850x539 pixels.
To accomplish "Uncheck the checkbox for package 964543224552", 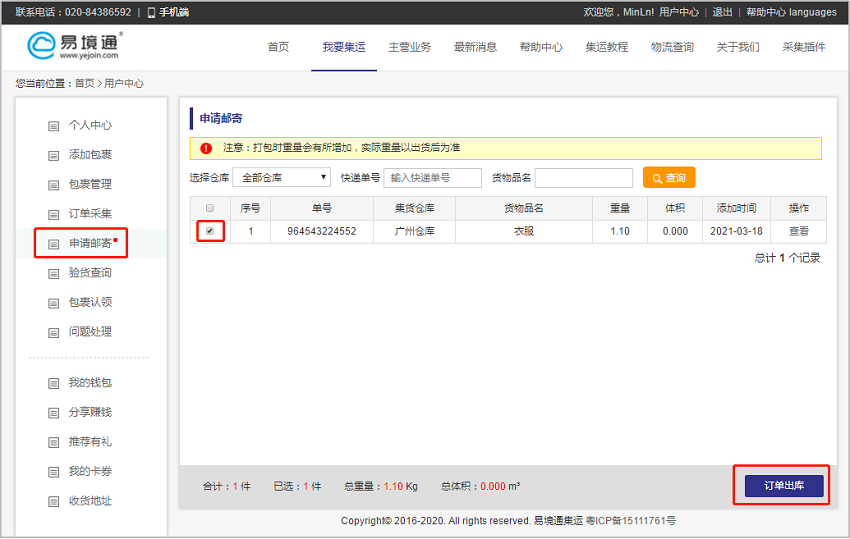I will click(x=210, y=231).
